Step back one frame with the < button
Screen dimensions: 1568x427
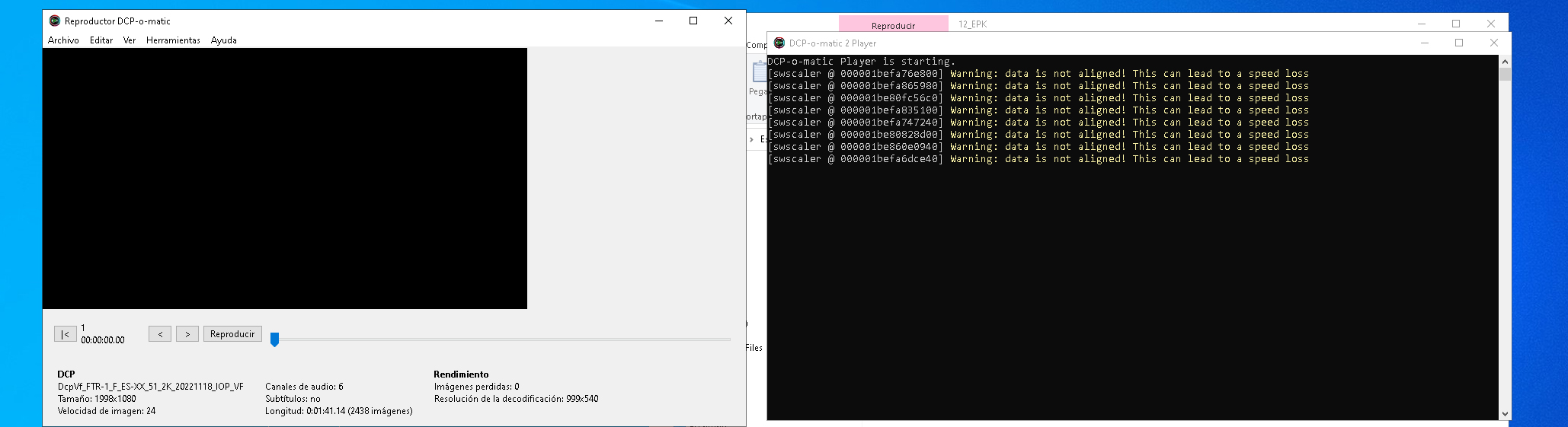[x=160, y=334]
